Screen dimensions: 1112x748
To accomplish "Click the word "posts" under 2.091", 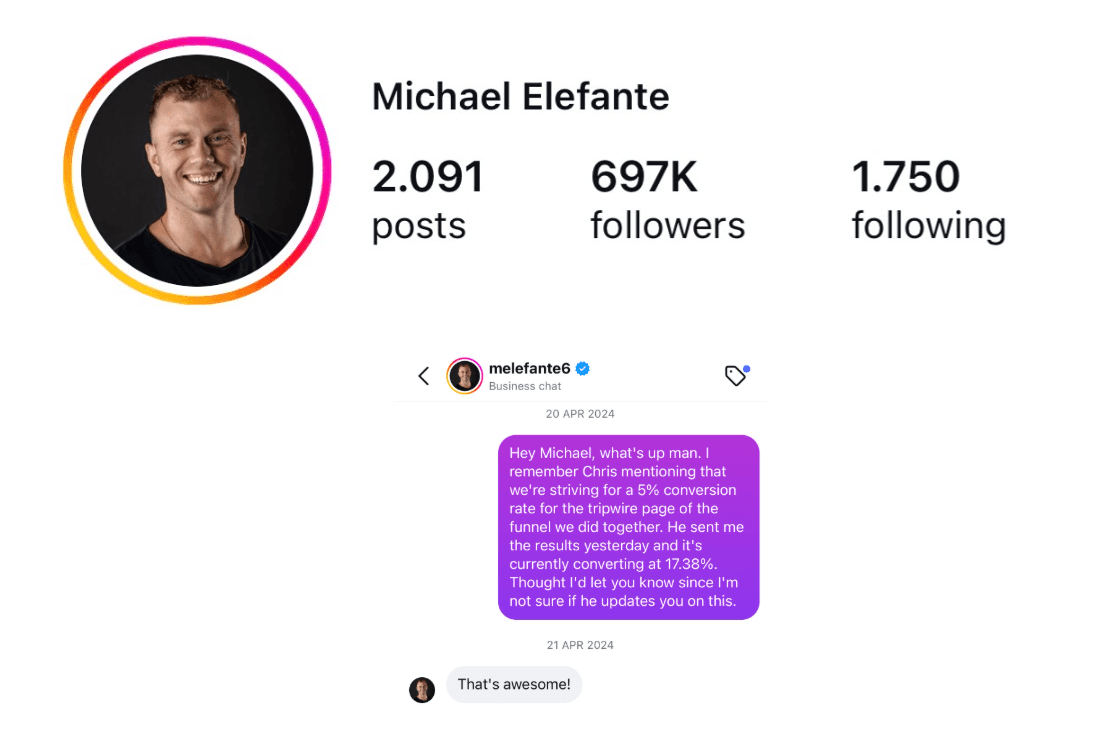I will tap(418, 226).
